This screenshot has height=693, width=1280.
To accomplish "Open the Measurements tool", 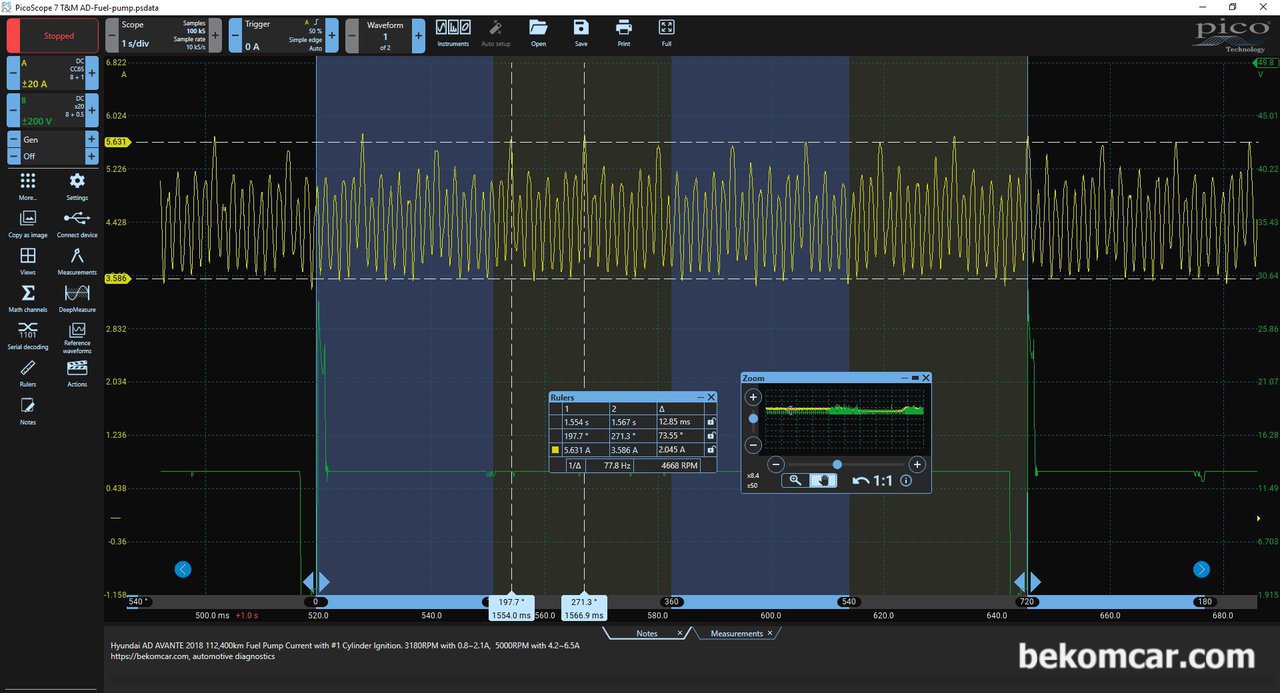I will (x=77, y=260).
